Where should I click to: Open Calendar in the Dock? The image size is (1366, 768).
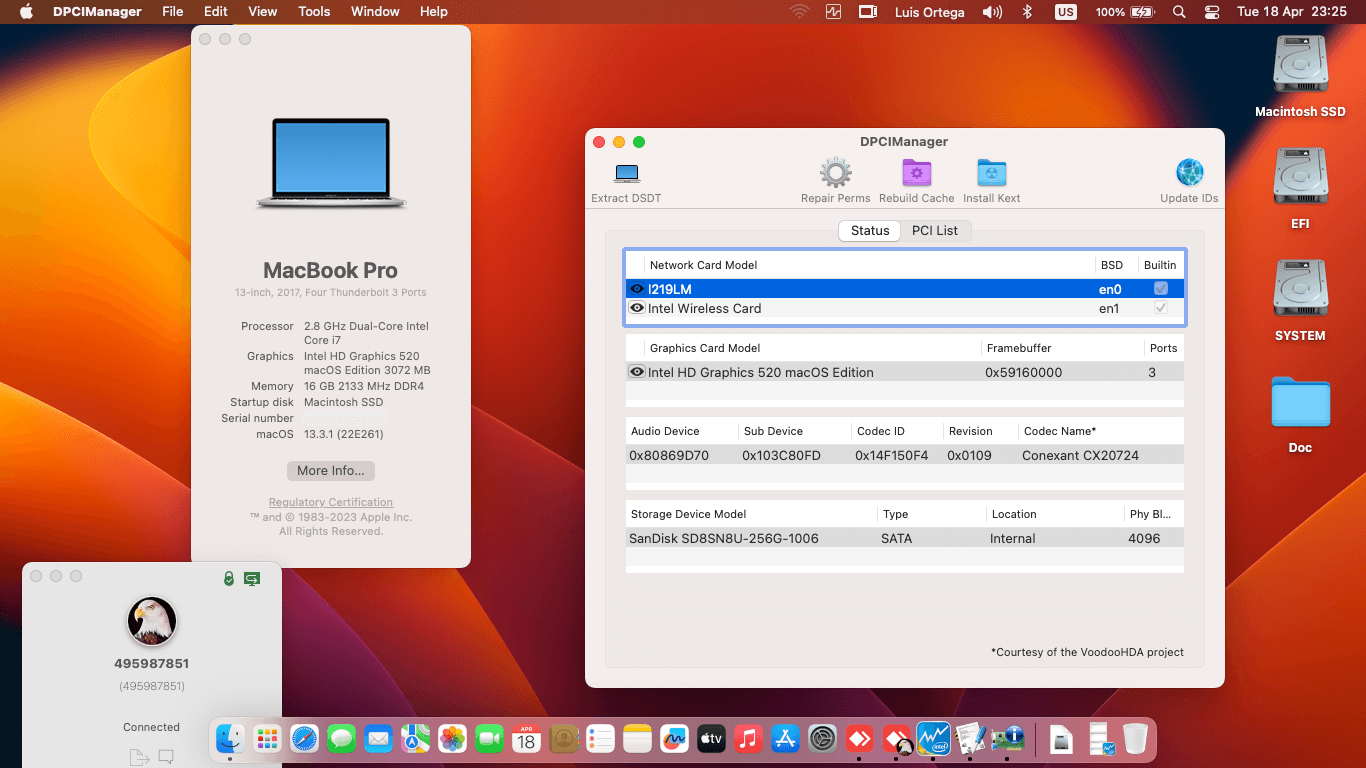(527, 739)
